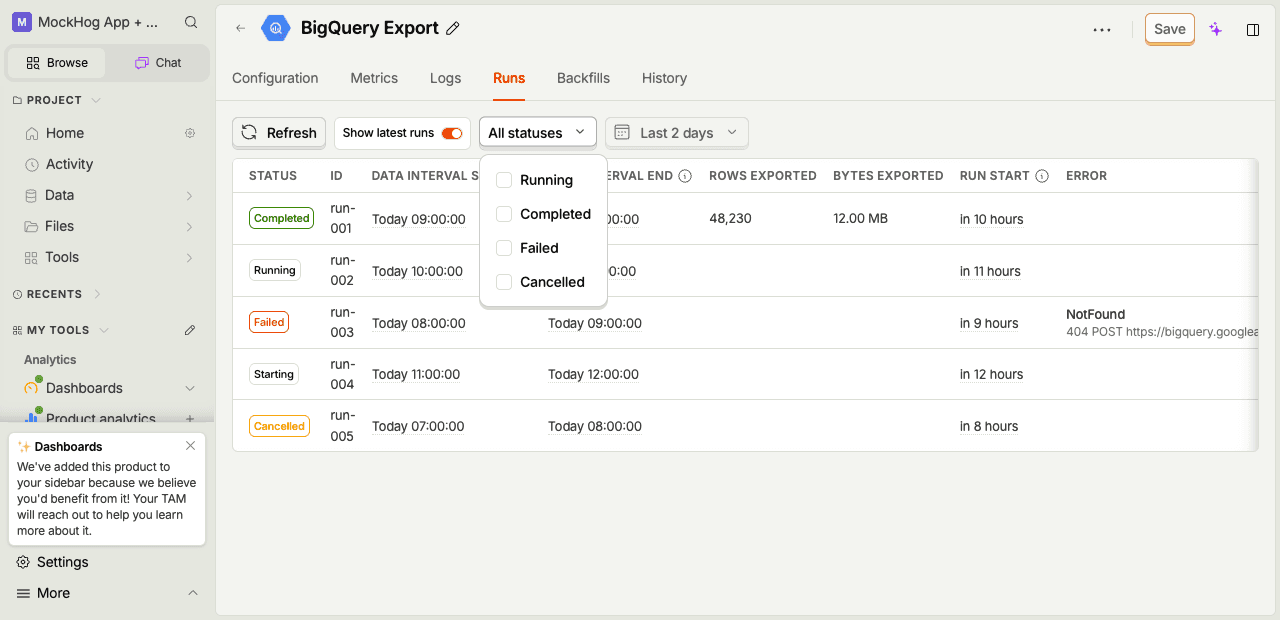Tick the Cancelled status checkbox
Screen dimensions: 1280x620
tap(504, 282)
